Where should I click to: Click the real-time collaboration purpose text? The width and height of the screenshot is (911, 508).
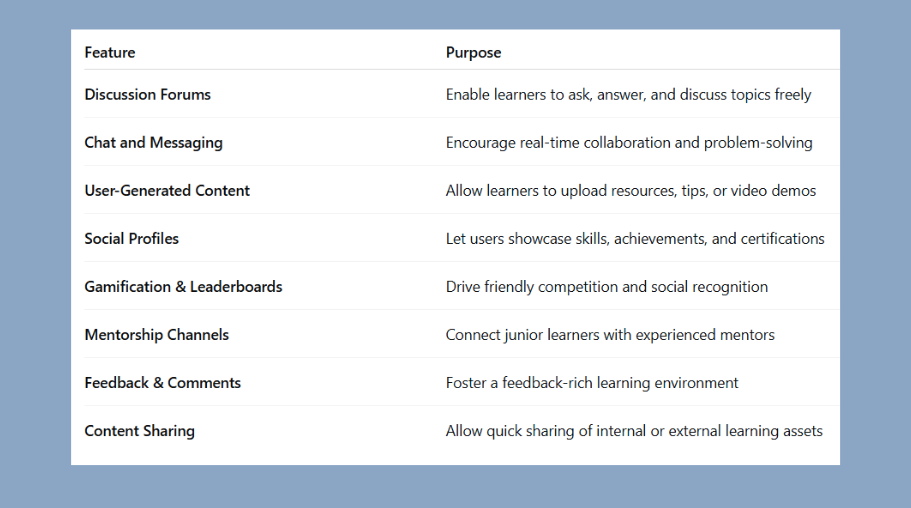pos(629,143)
